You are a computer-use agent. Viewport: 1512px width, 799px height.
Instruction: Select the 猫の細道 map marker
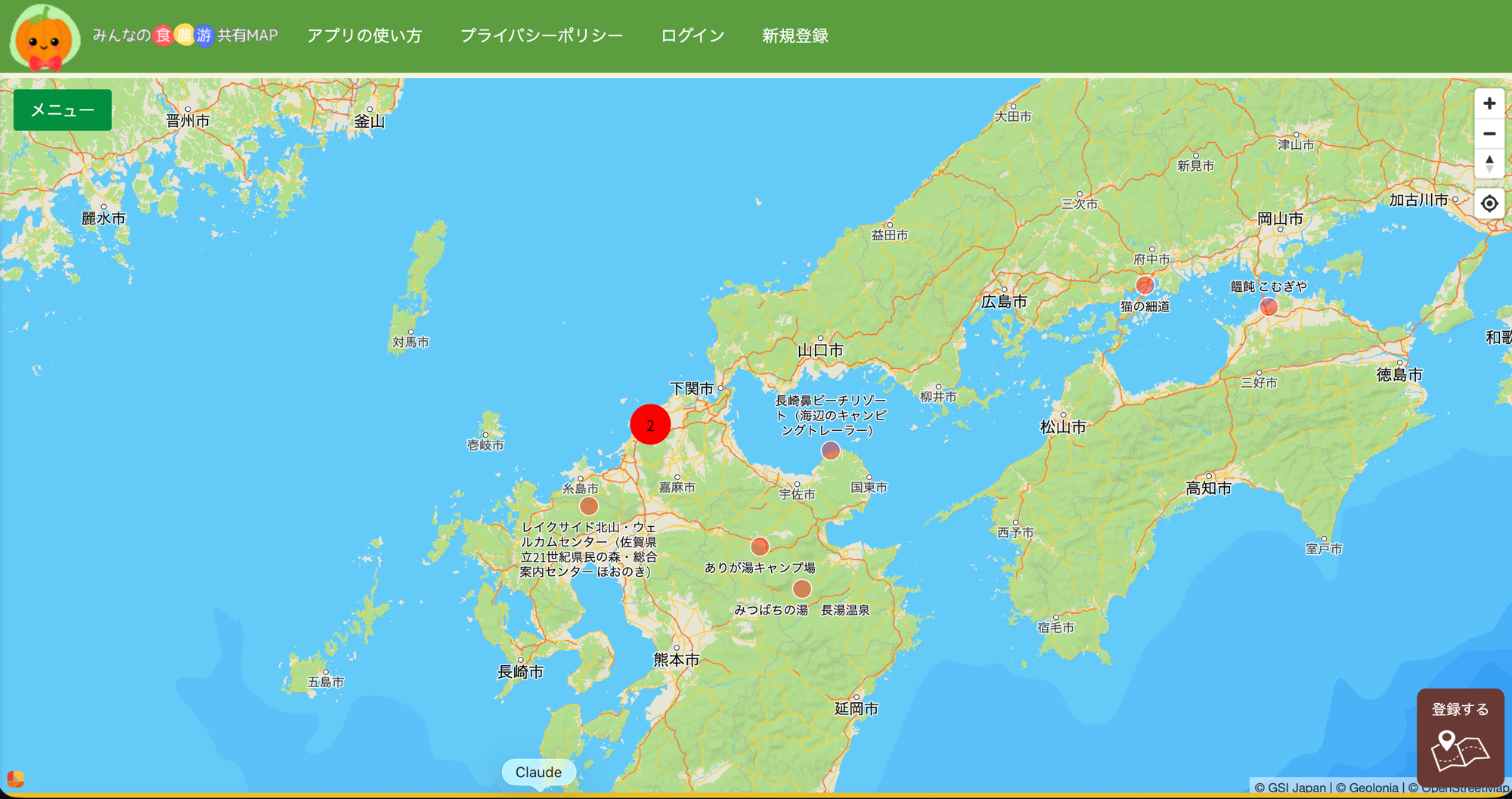tap(1145, 285)
